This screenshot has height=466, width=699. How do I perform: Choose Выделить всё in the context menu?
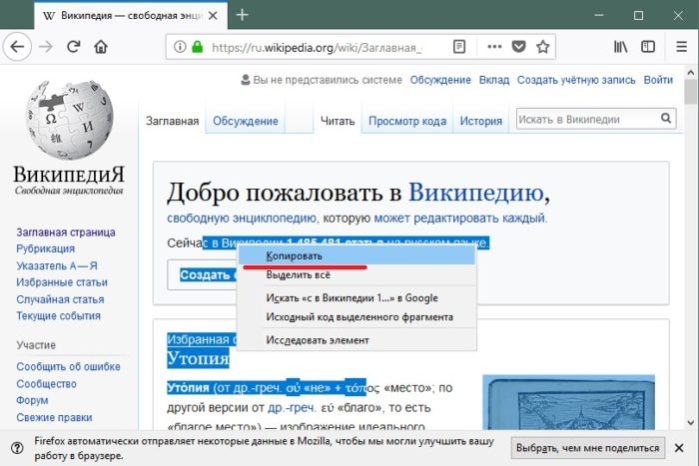click(x=357, y=275)
